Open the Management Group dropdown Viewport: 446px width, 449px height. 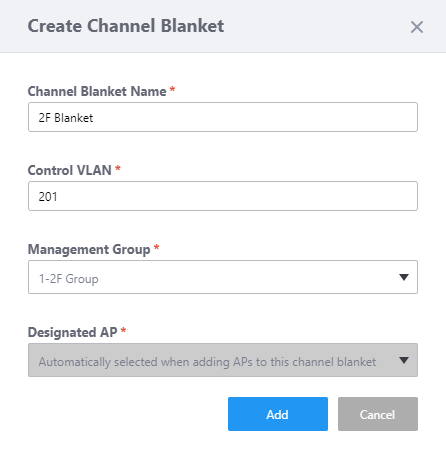tap(223, 277)
